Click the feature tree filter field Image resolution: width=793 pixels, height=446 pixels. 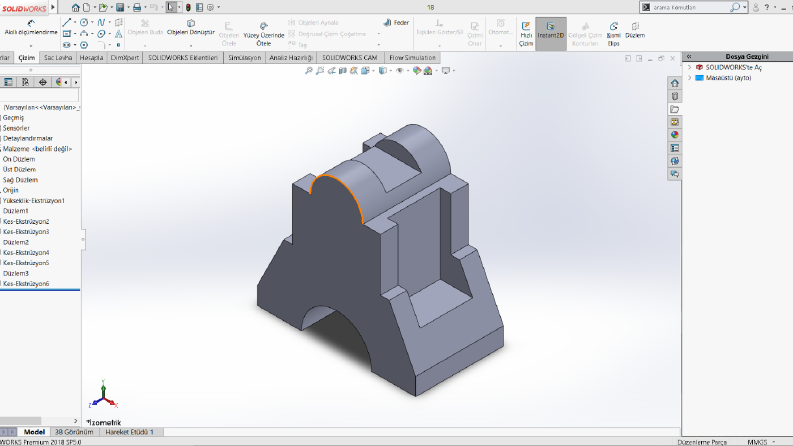pos(39,95)
